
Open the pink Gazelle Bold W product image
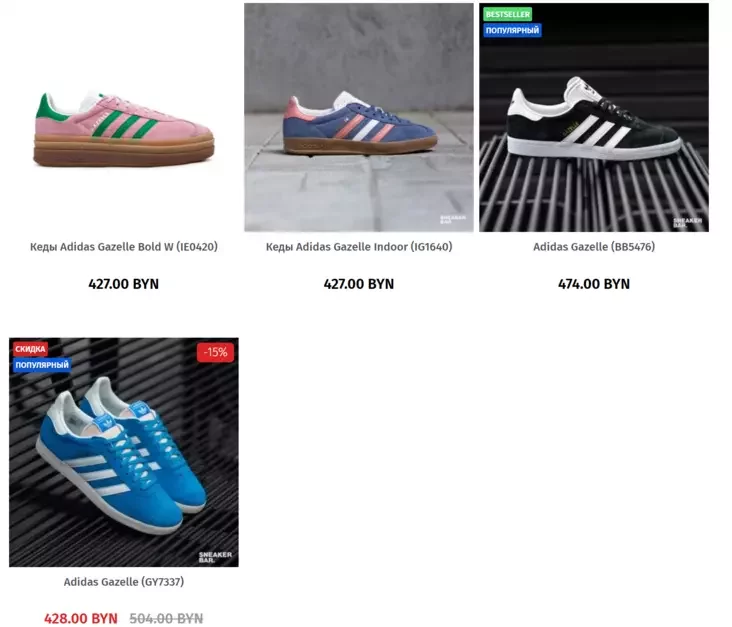(x=124, y=117)
